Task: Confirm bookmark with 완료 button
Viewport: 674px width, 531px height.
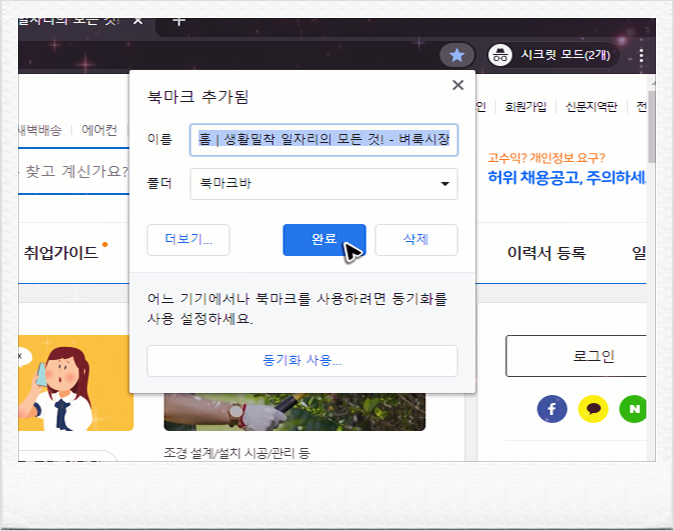Action: tap(324, 239)
